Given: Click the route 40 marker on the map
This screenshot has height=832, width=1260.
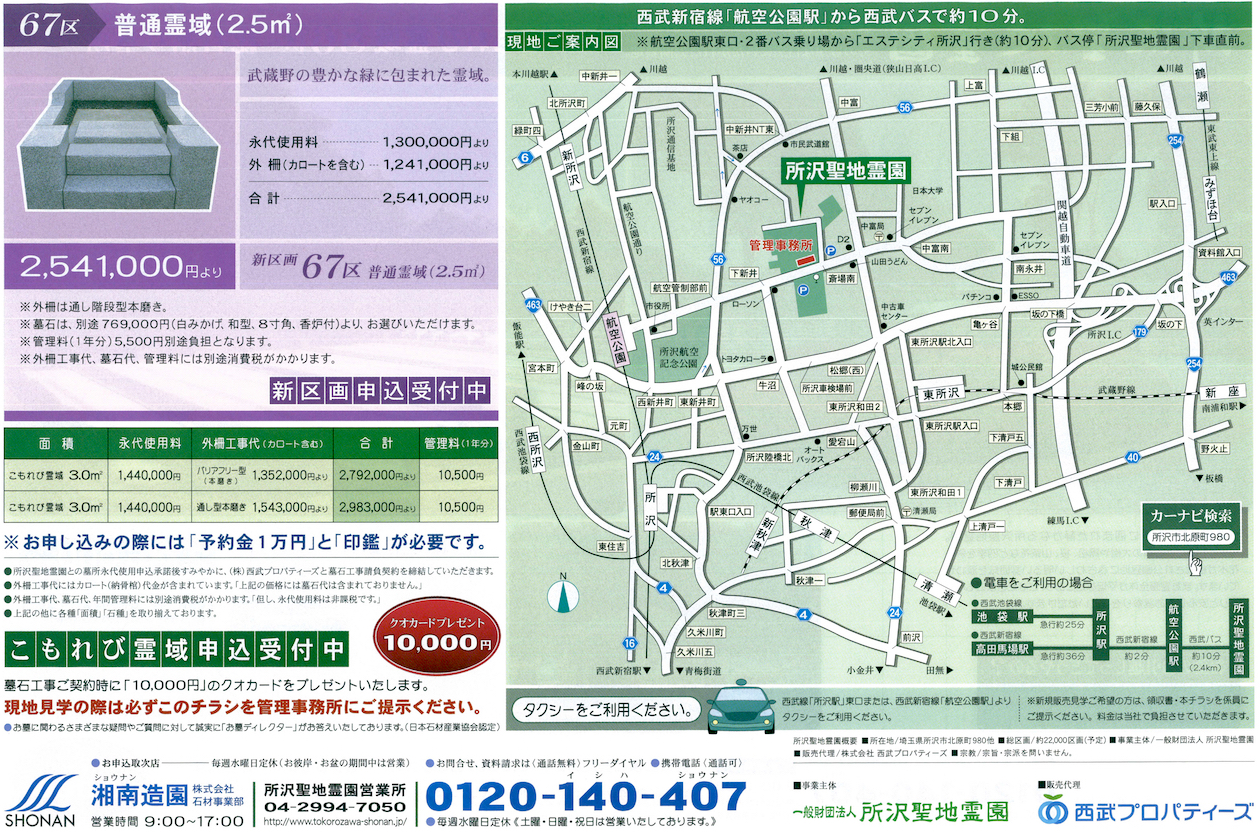Looking at the screenshot, I should tap(1131, 457).
